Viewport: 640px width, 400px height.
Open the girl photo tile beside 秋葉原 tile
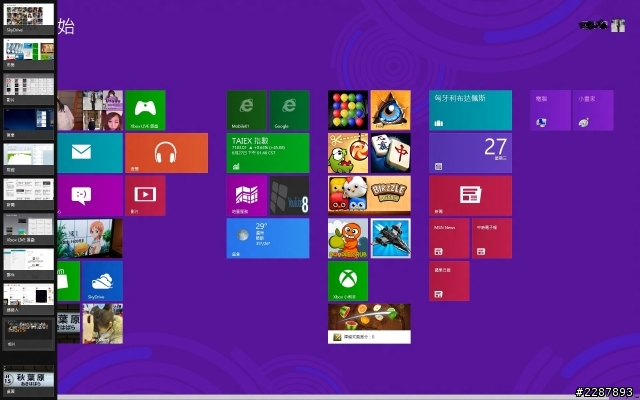click(102, 324)
